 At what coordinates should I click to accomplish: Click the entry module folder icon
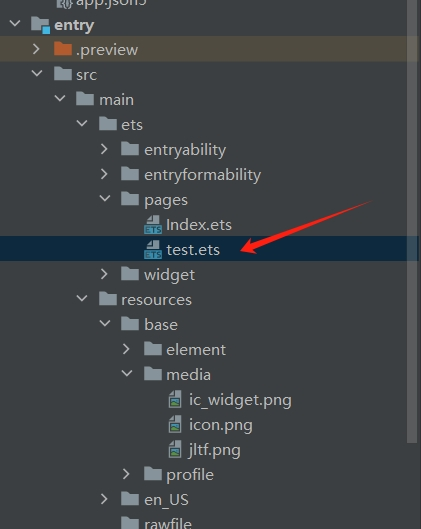tap(40, 25)
